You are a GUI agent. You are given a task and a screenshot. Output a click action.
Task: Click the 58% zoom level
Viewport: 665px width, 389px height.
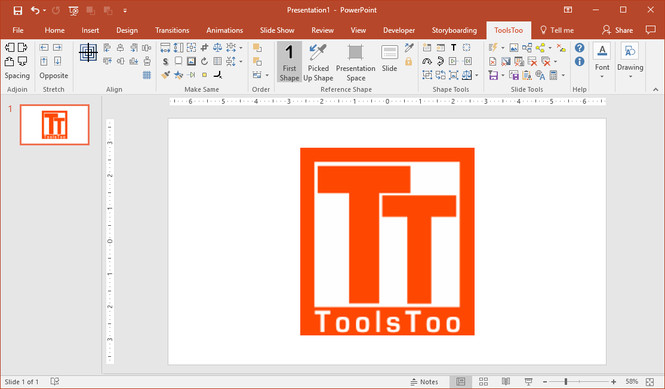click(x=631, y=381)
